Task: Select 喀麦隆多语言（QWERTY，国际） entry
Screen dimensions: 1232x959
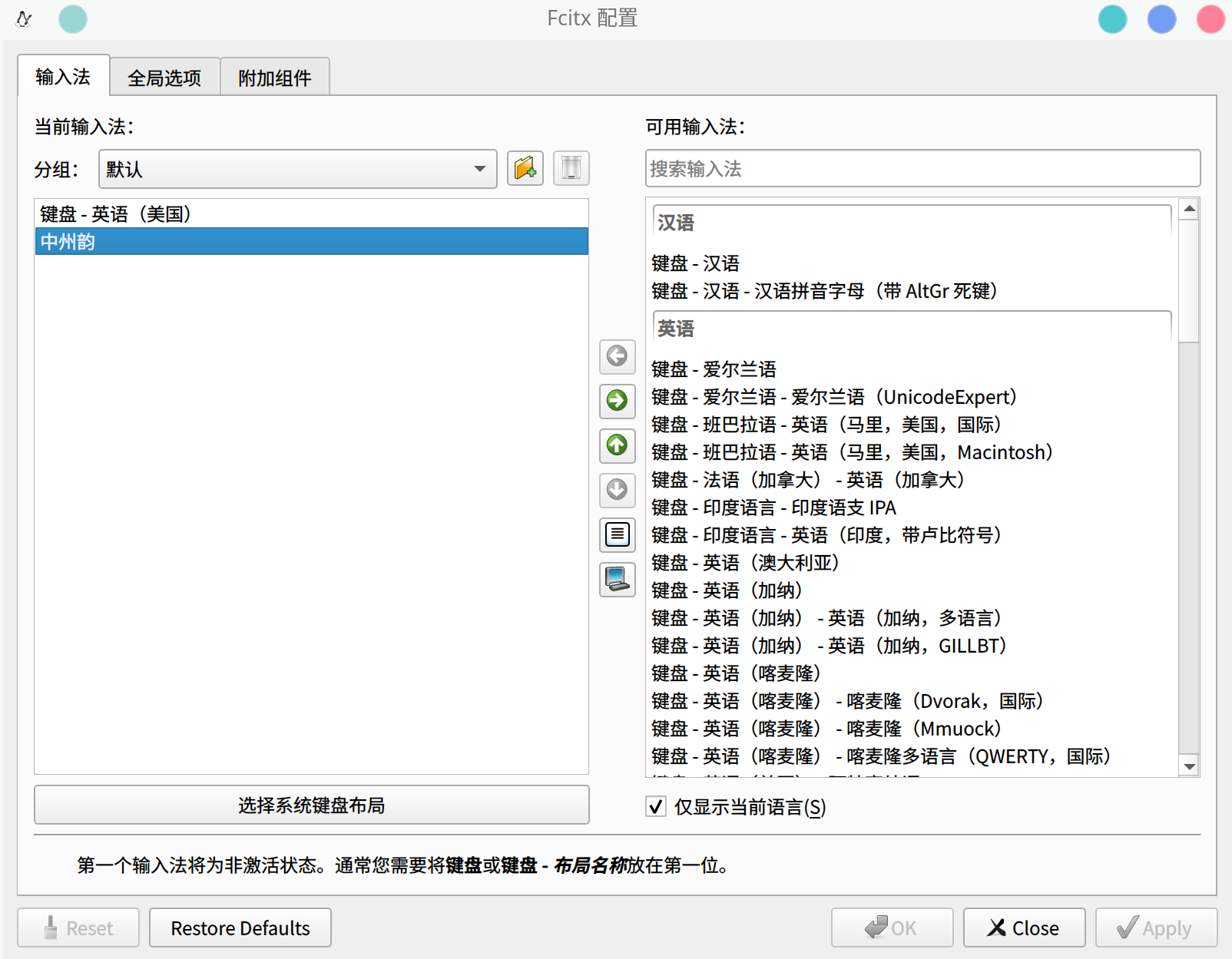Action: (912, 756)
